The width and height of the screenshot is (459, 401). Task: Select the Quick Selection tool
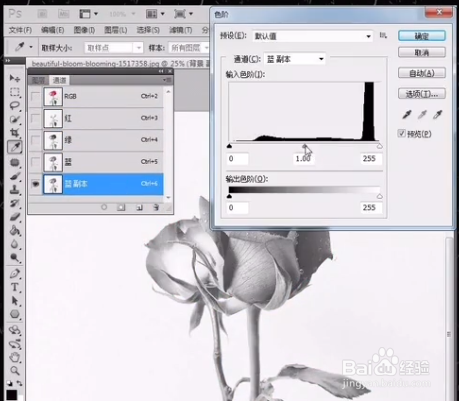(15, 119)
